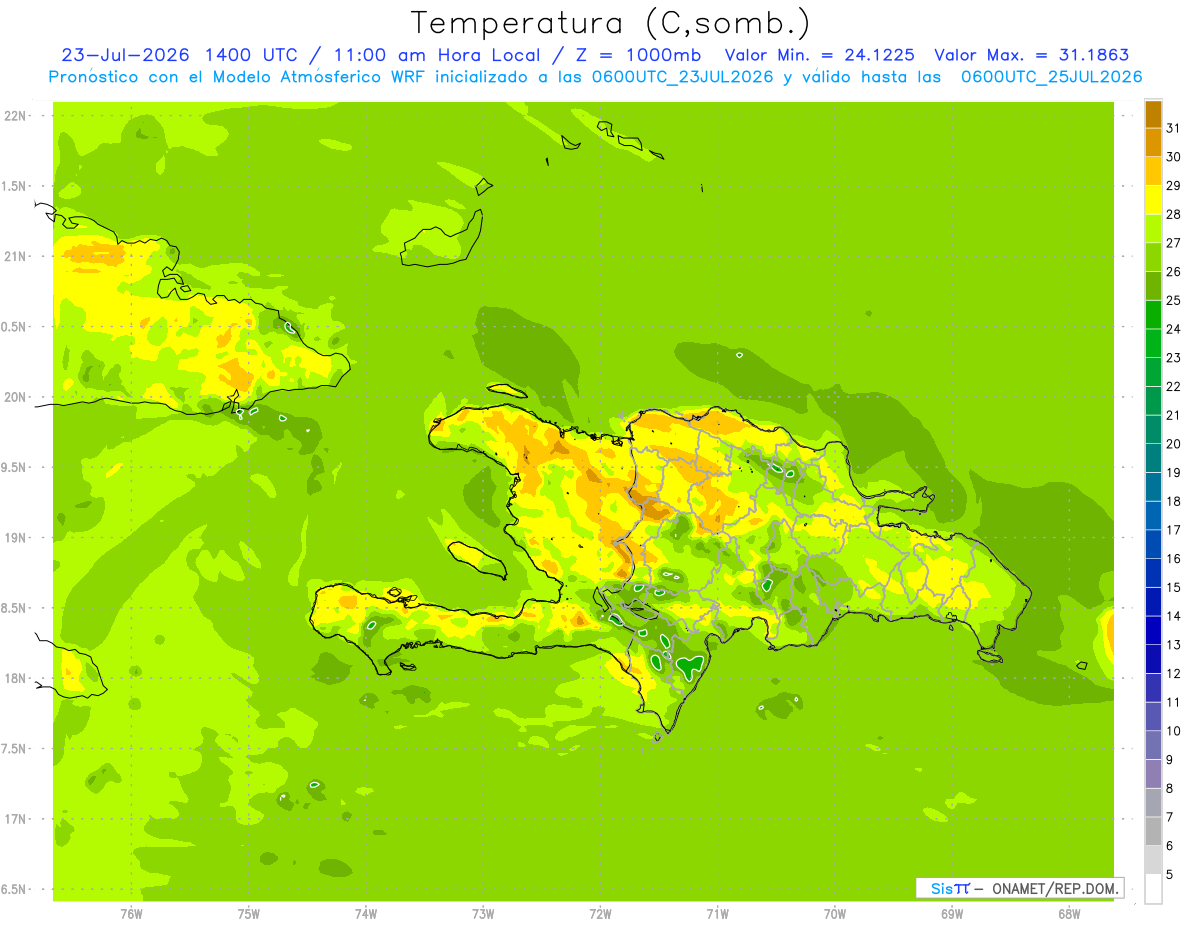The width and height of the screenshot is (1200, 927).
Task: Click the legend color band between 24 and 25
Action: click(x=1153, y=314)
